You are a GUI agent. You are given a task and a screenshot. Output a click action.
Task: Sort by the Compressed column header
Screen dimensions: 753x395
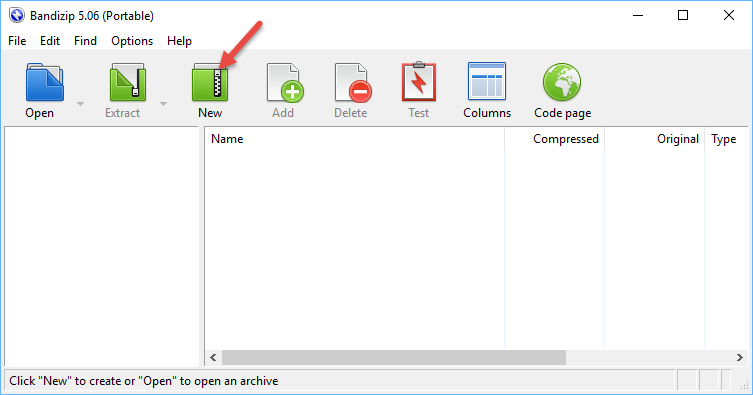(555, 139)
